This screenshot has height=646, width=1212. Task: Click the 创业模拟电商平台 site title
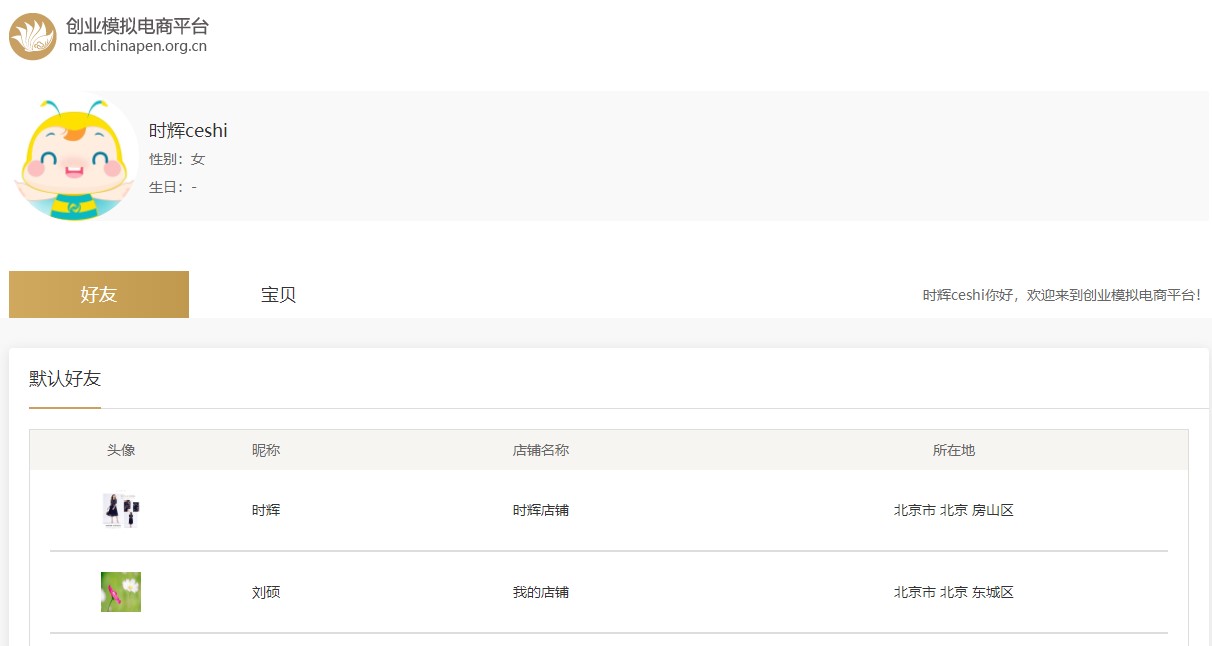[x=137, y=26]
